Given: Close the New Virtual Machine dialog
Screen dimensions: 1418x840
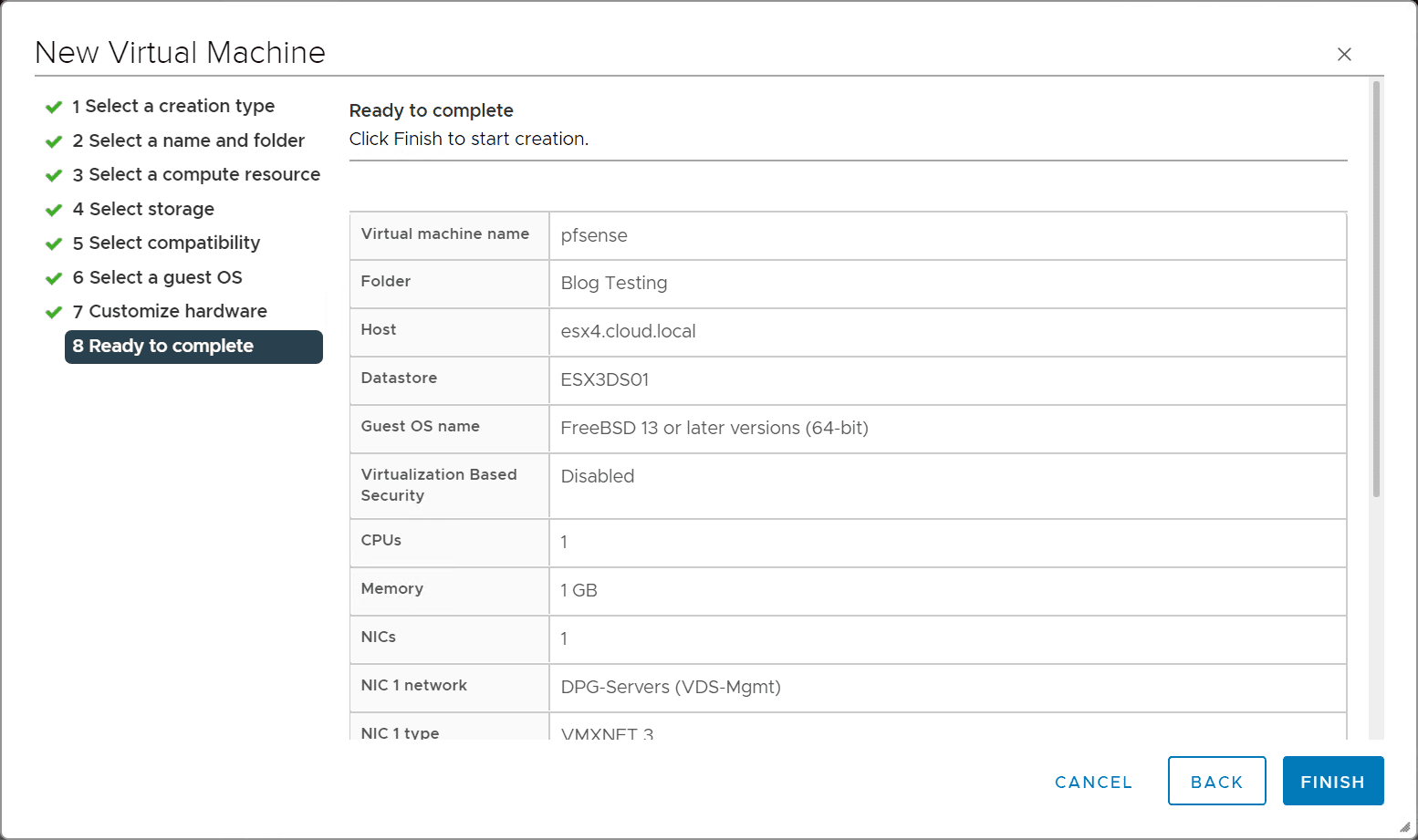Looking at the screenshot, I should (1344, 55).
